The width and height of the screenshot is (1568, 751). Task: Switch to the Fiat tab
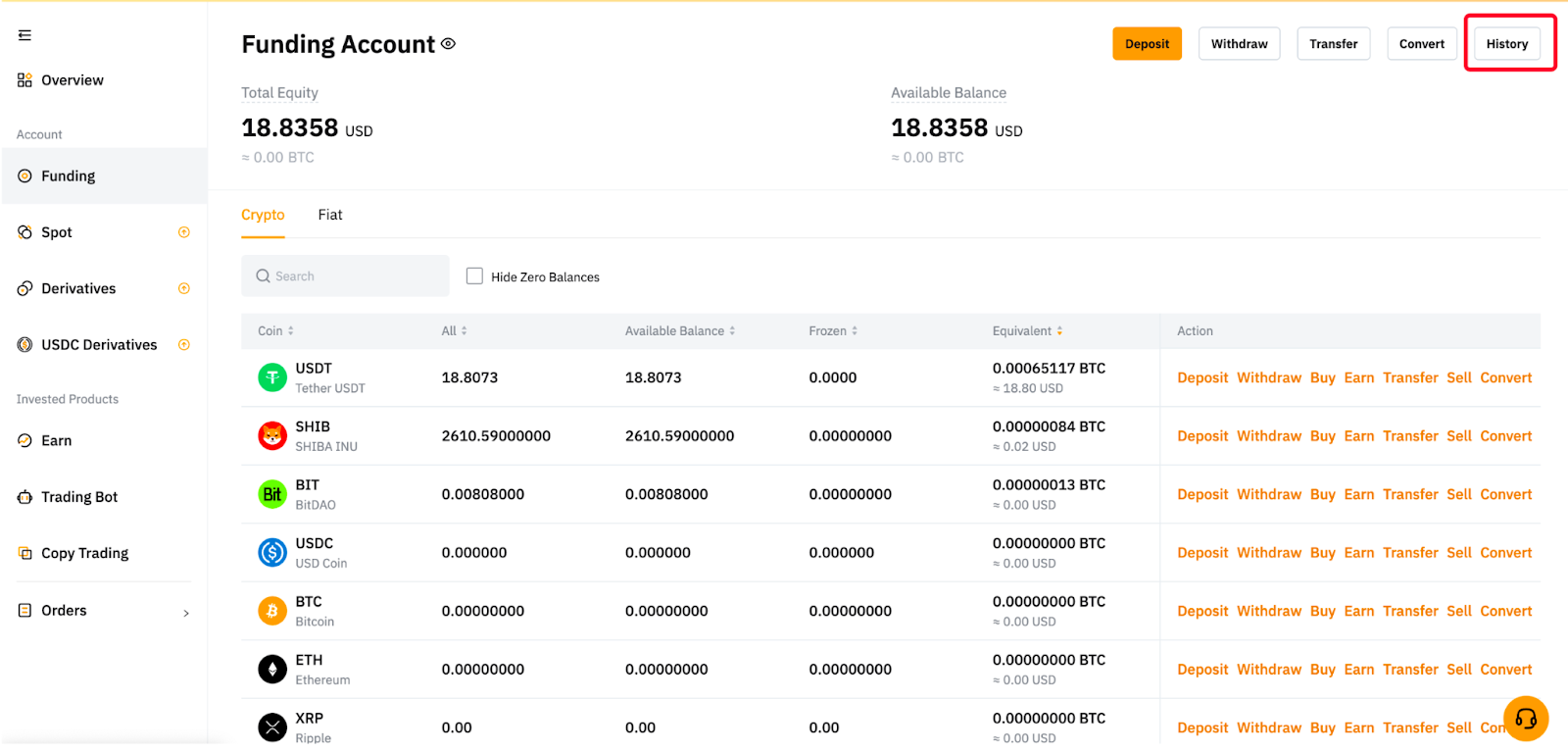330,215
